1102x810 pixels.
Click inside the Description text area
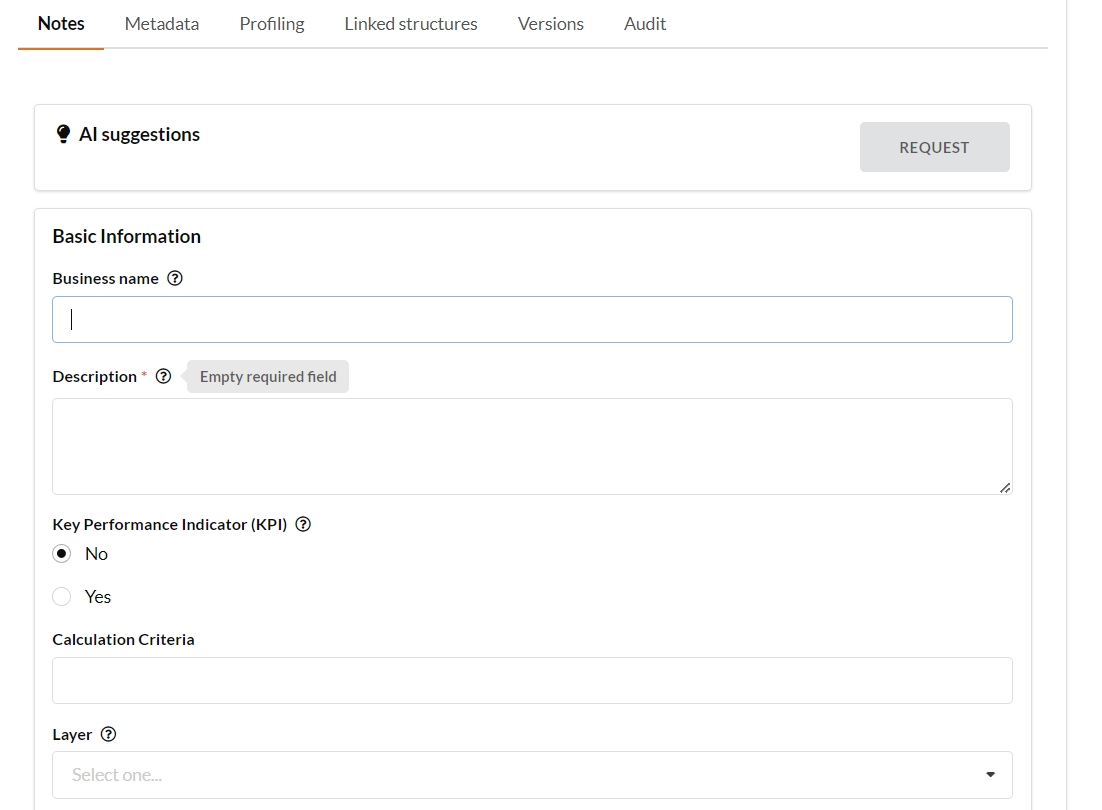pyautogui.click(x=532, y=446)
